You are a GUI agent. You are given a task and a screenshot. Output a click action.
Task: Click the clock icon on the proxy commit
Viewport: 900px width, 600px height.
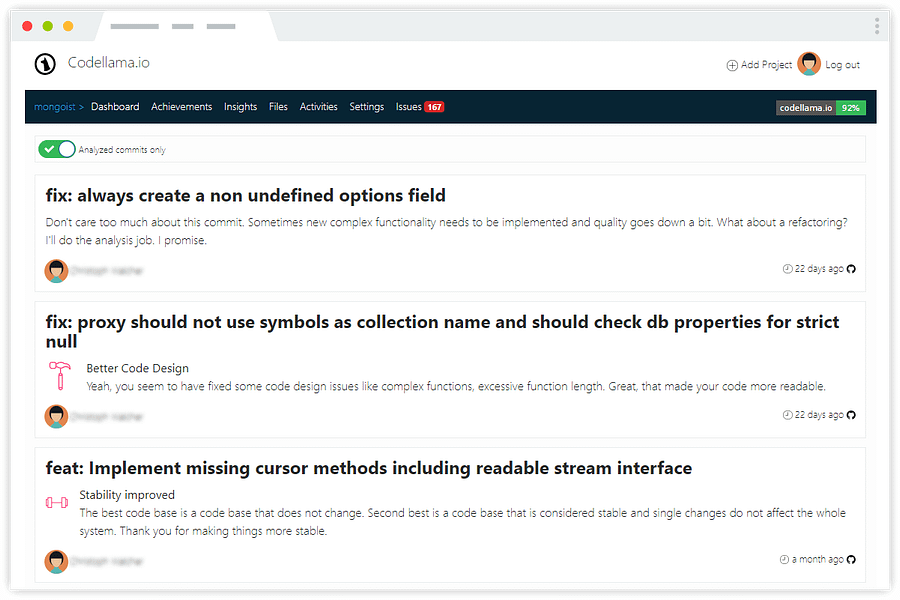788,415
